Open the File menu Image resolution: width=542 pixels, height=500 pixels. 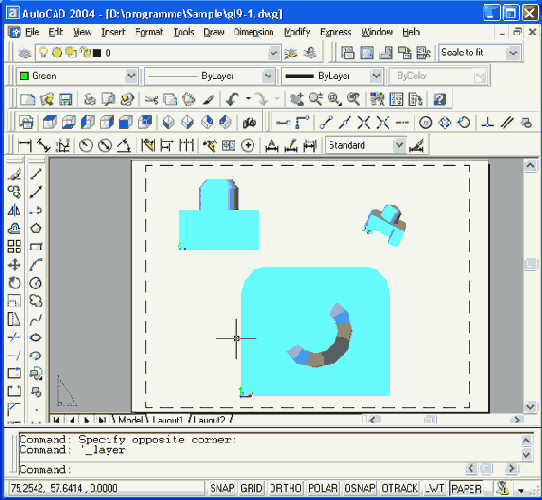click(32, 32)
